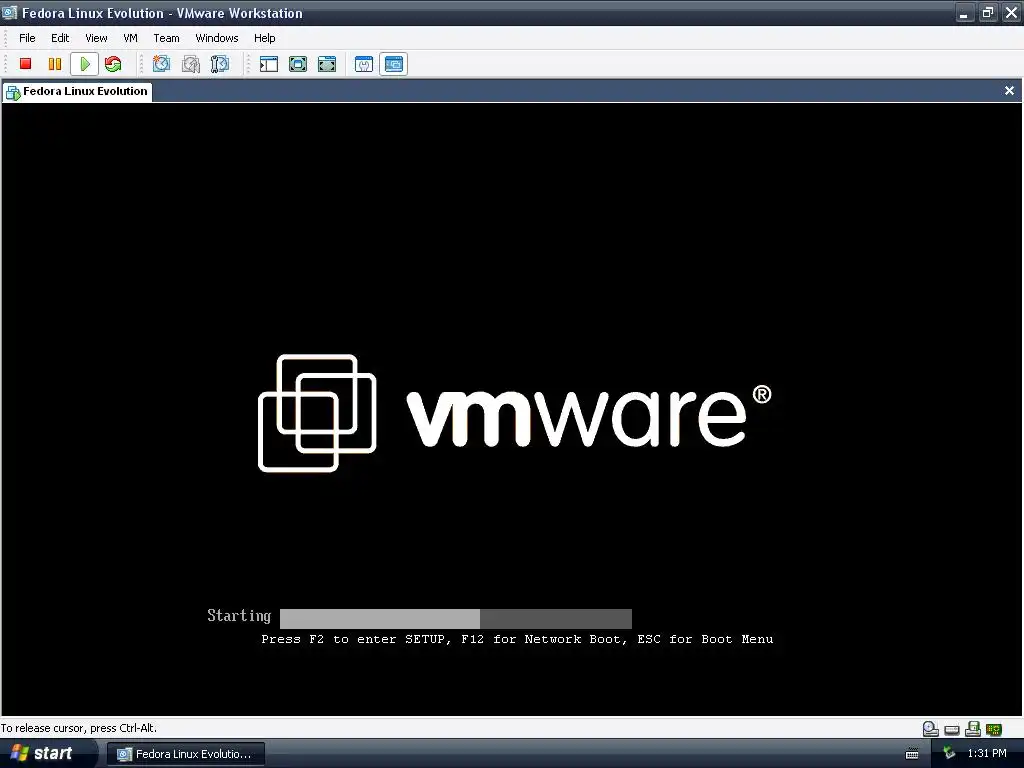Close the Fedora Linux Evolution tab with X

coord(1009,91)
